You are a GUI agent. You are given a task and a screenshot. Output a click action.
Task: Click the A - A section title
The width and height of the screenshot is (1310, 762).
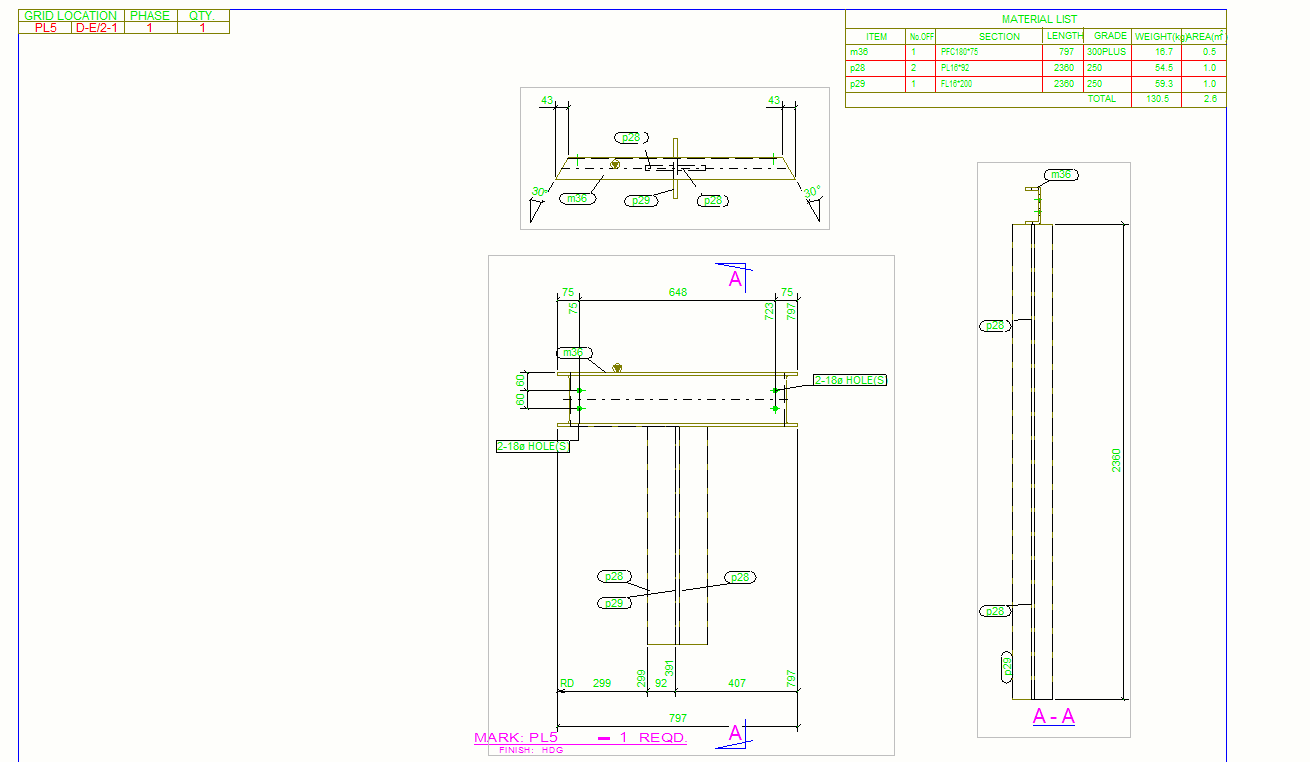pos(1053,716)
